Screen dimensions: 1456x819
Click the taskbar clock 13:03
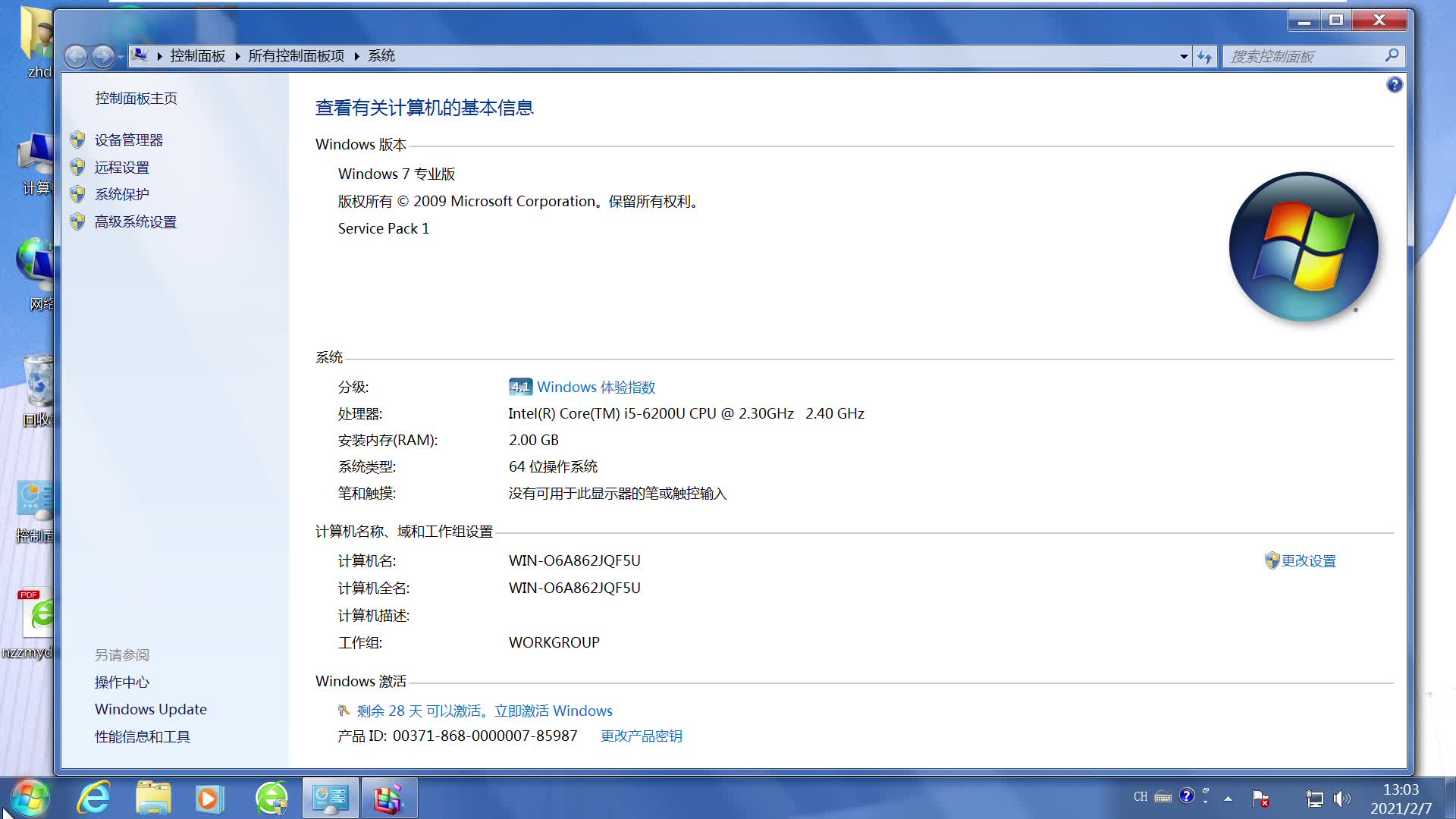click(1401, 790)
